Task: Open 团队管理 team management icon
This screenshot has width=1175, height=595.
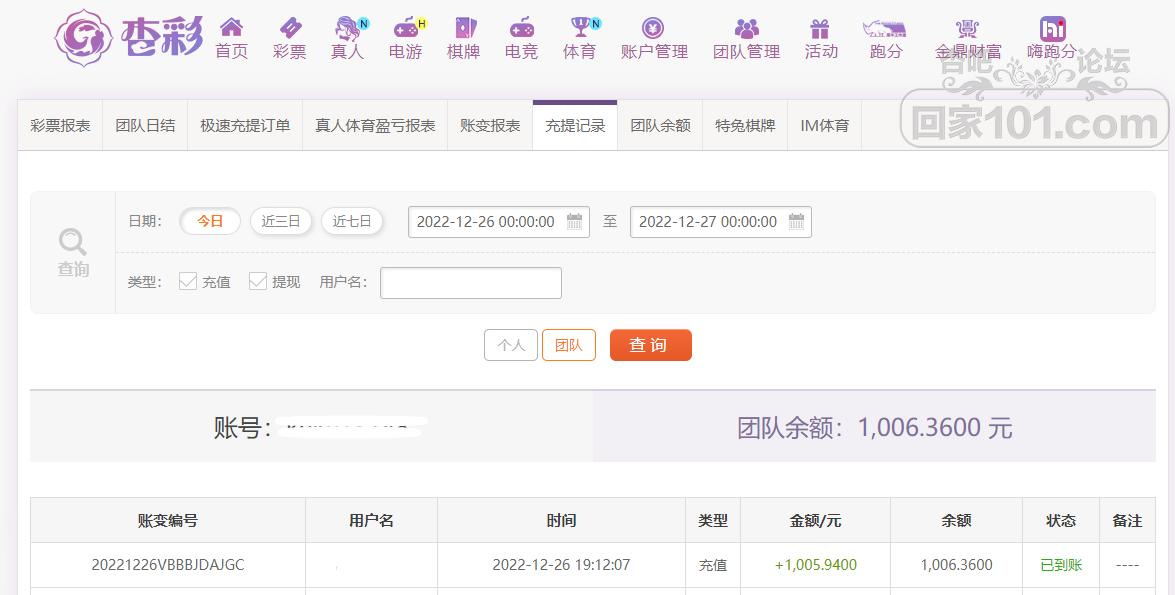Action: click(x=746, y=28)
